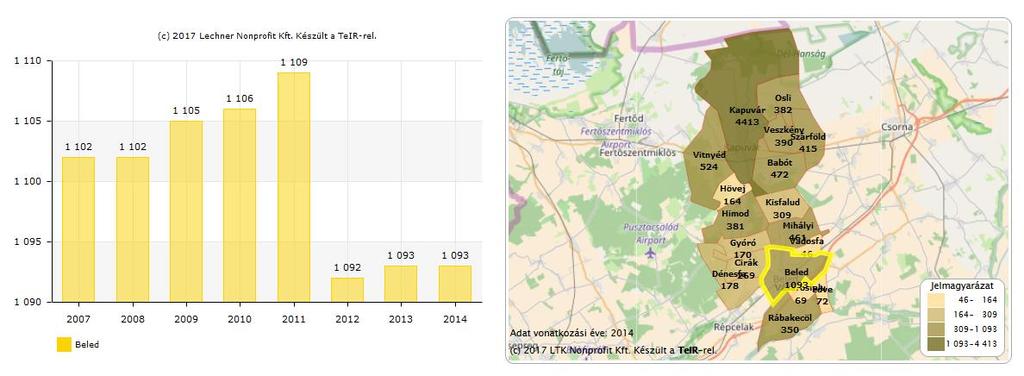
Task: Click the 2011 x-axis year label
Action: click(x=293, y=319)
